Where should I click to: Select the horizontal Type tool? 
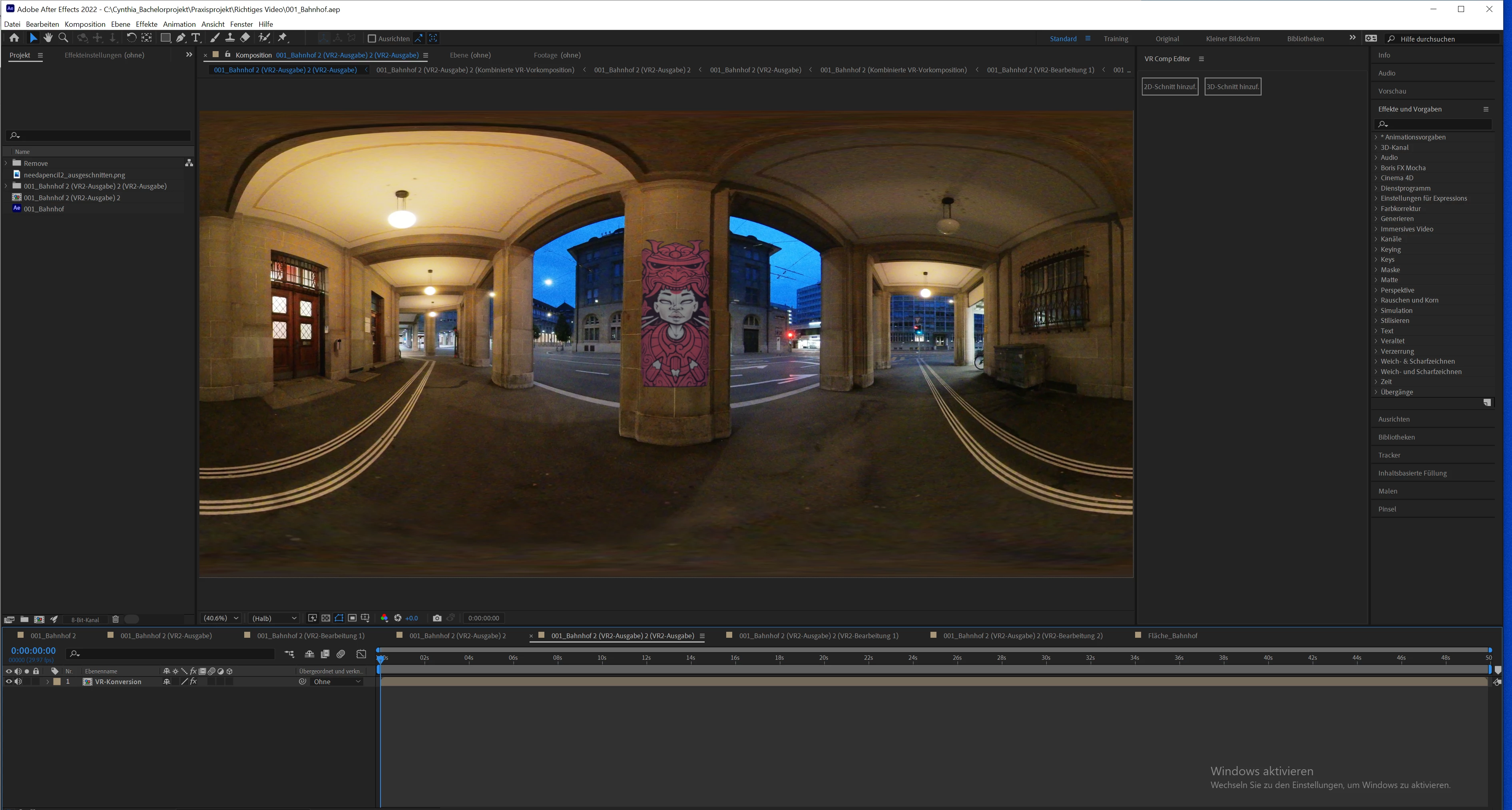tap(196, 38)
